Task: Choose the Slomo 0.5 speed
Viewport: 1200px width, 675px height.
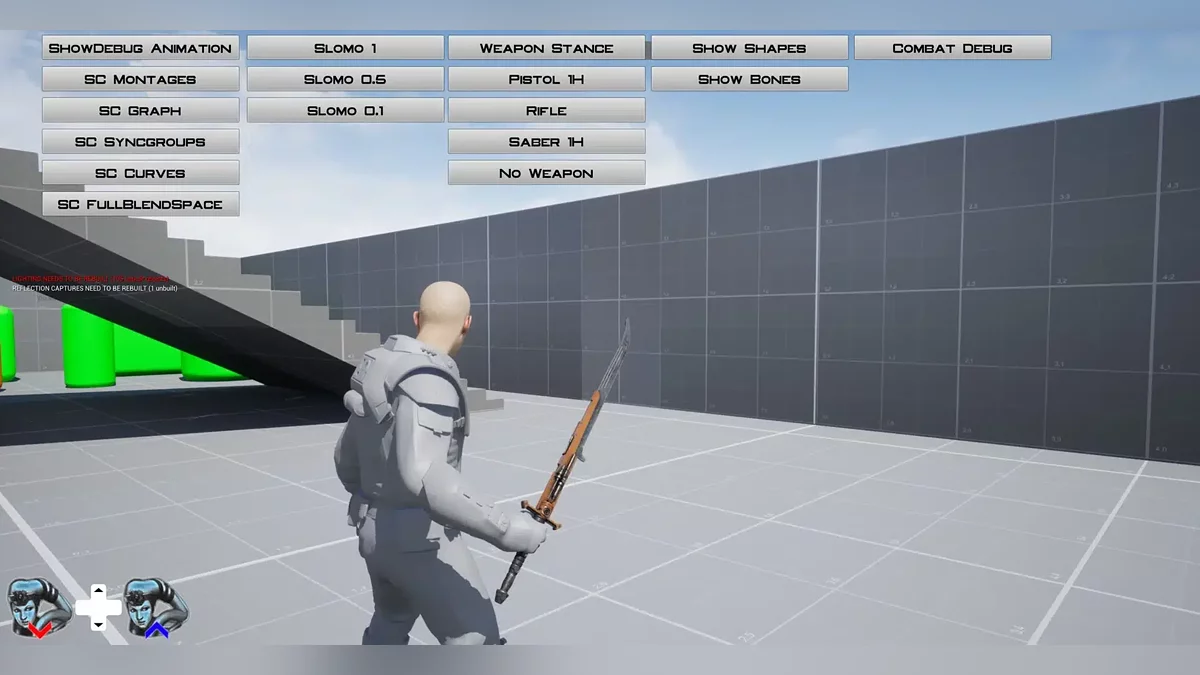Action: 345,79
